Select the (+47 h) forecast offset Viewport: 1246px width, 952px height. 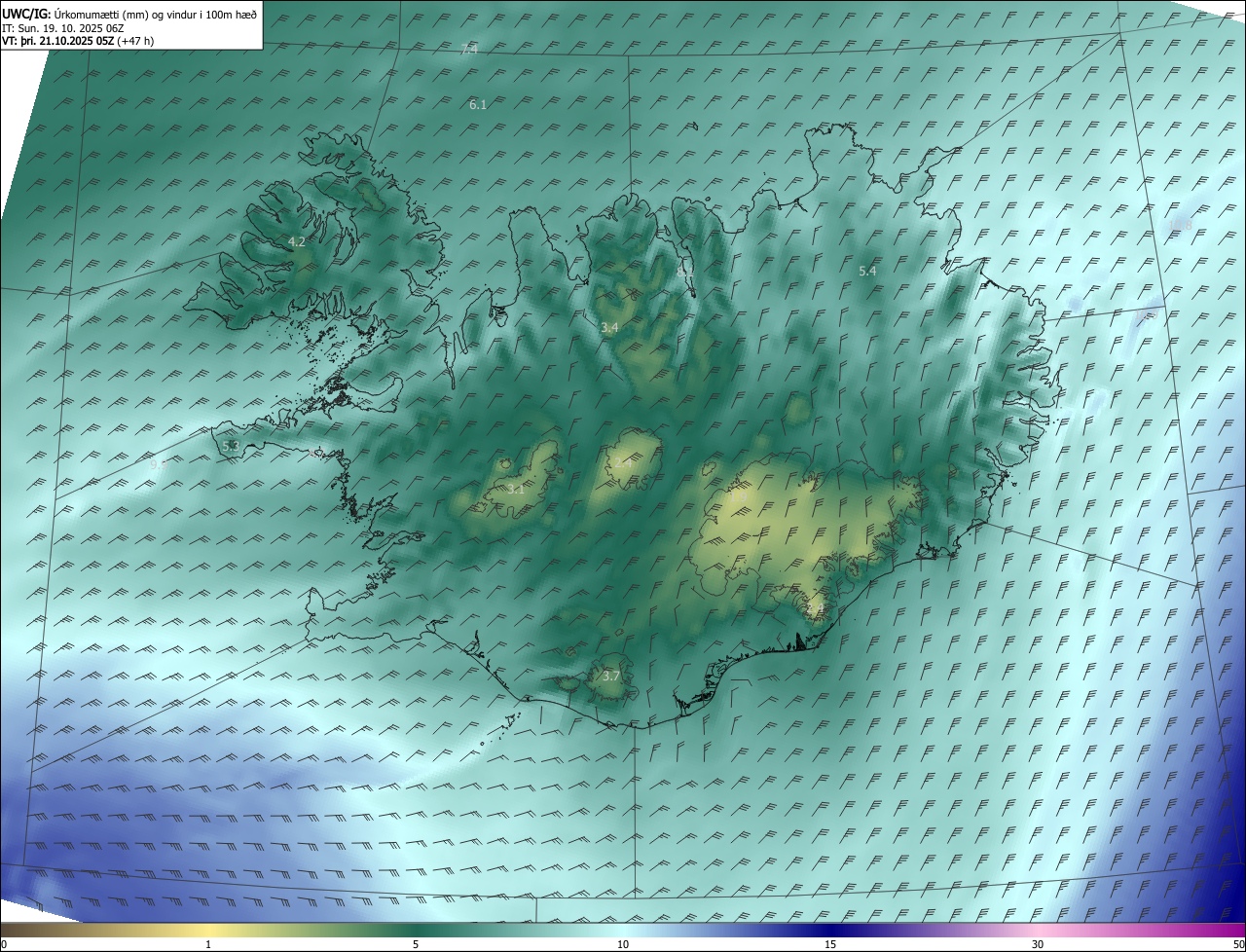point(134,40)
